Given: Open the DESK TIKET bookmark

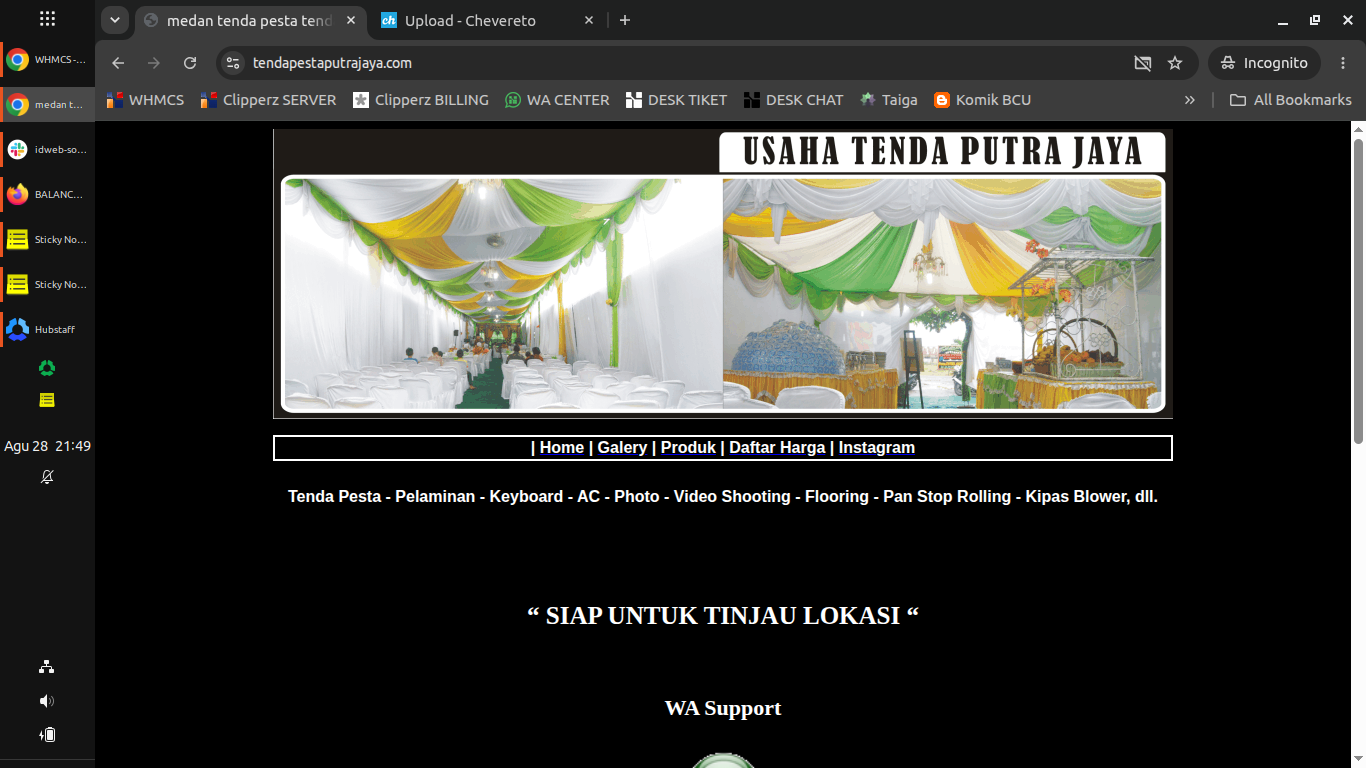Looking at the screenshot, I should (676, 100).
